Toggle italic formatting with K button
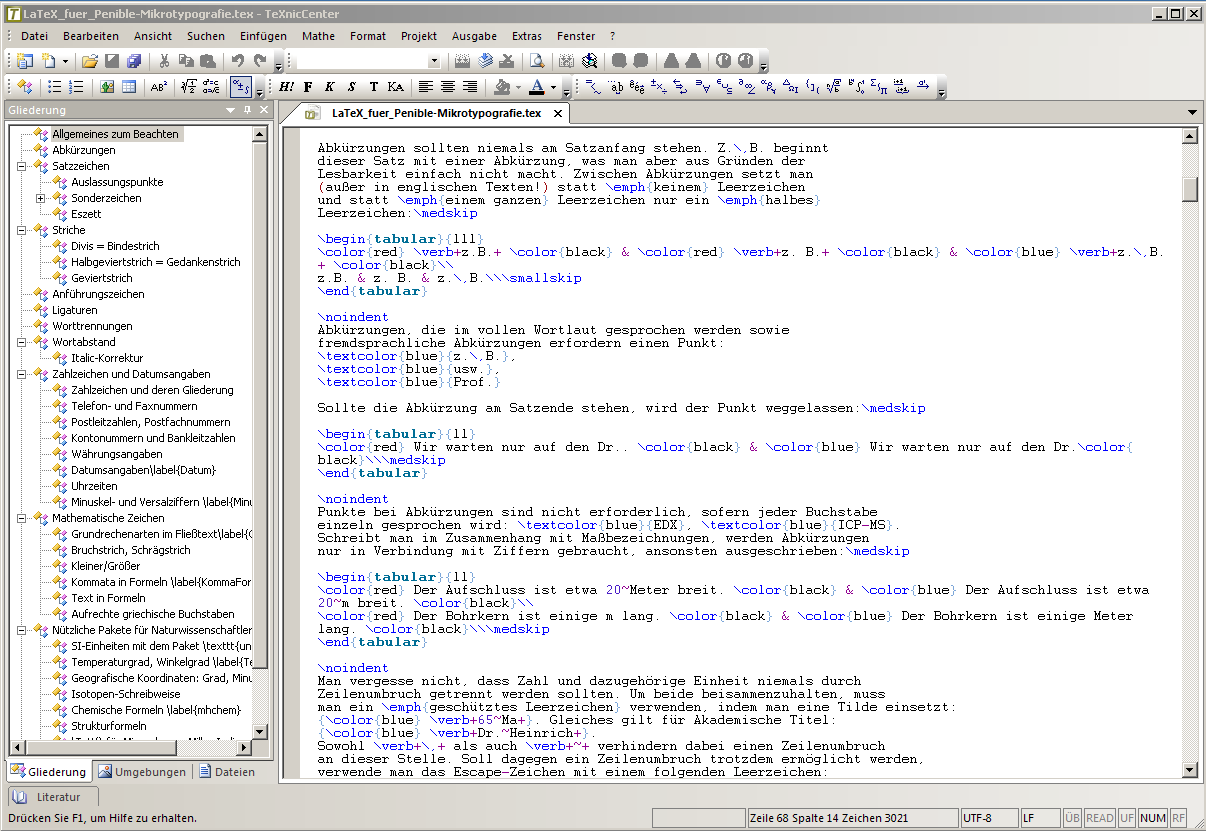Viewport: 1206px width, 831px height. point(329,87)
